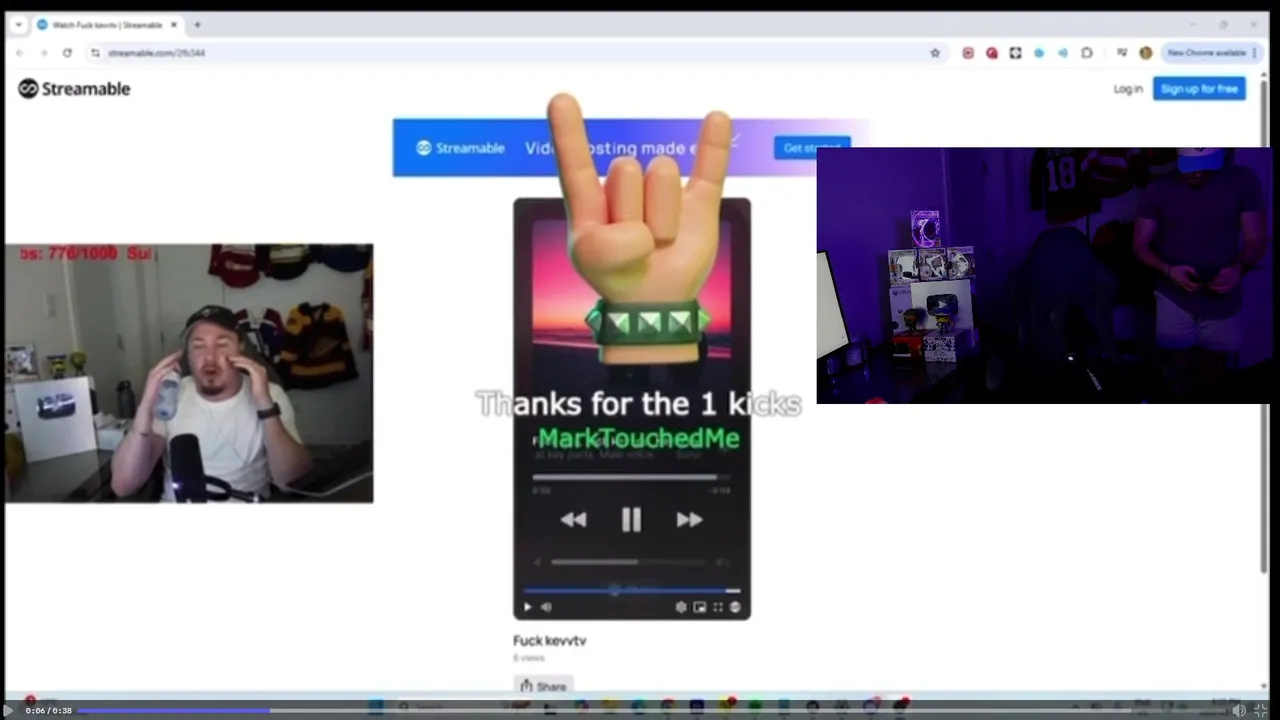This screenshot has width=1280, height=720.
Task: Click Get started on the Streamable banner
Action: (812, 148)
